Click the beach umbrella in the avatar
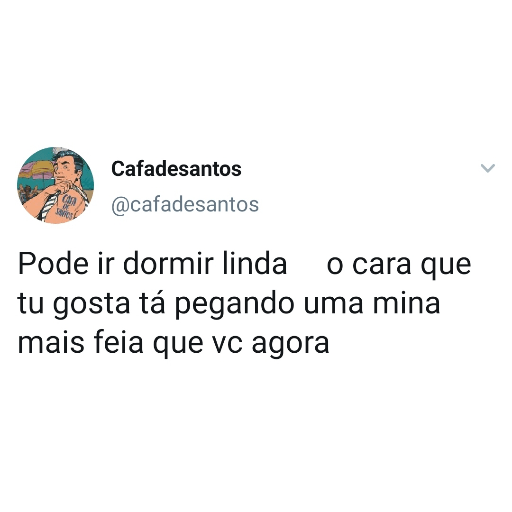 tap(35, 168)
